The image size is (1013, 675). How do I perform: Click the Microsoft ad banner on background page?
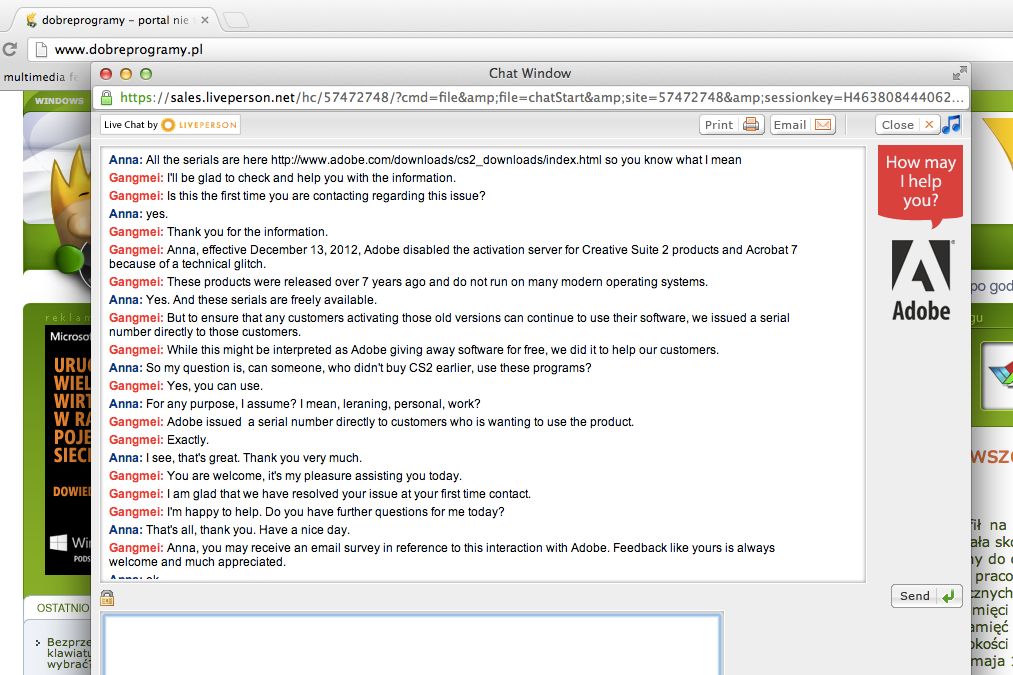[68, 450]
